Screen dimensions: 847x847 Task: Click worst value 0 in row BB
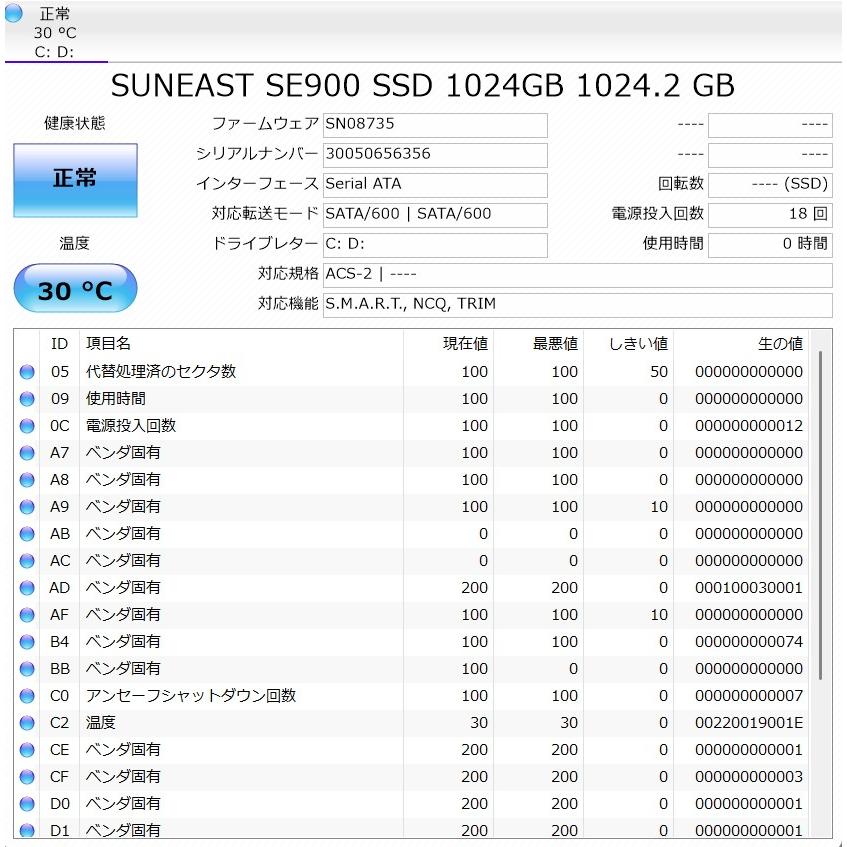(573, 669)
